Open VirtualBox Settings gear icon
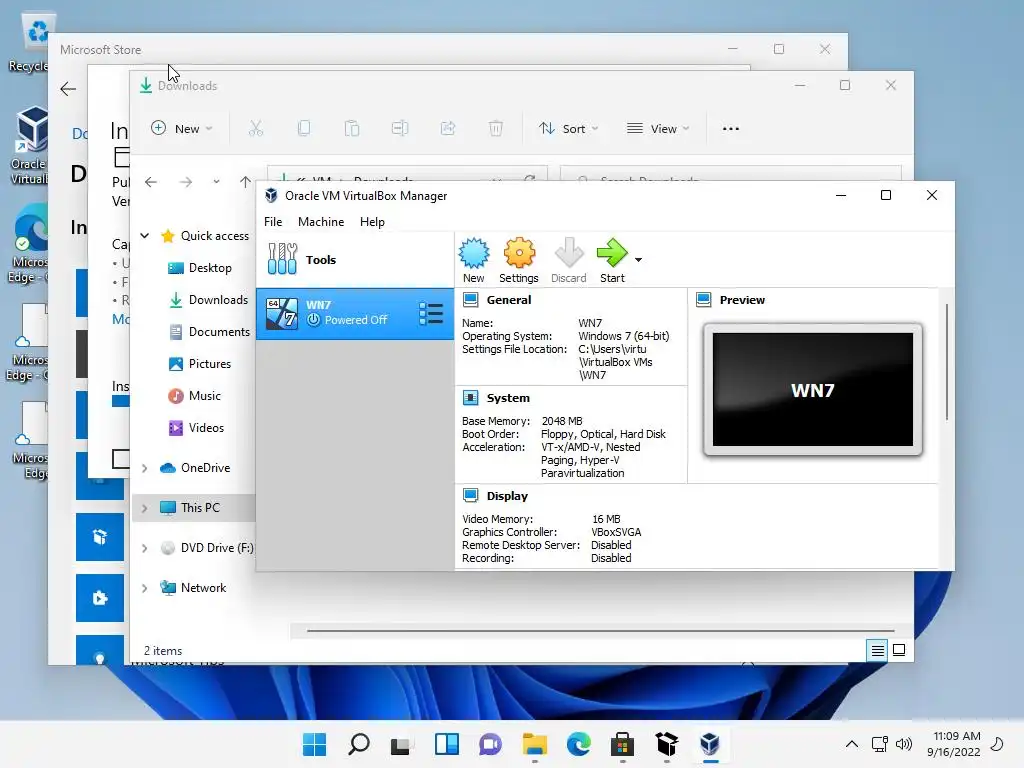 [519, 260]
